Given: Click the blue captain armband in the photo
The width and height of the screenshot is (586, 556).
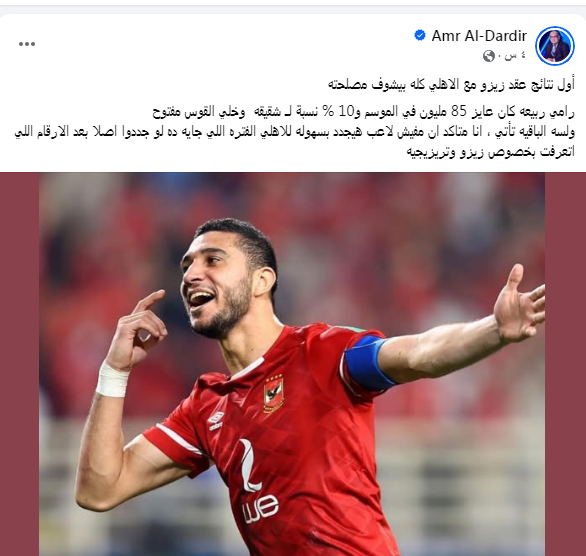Looking at the screenshot, I should tap(368, 364).
